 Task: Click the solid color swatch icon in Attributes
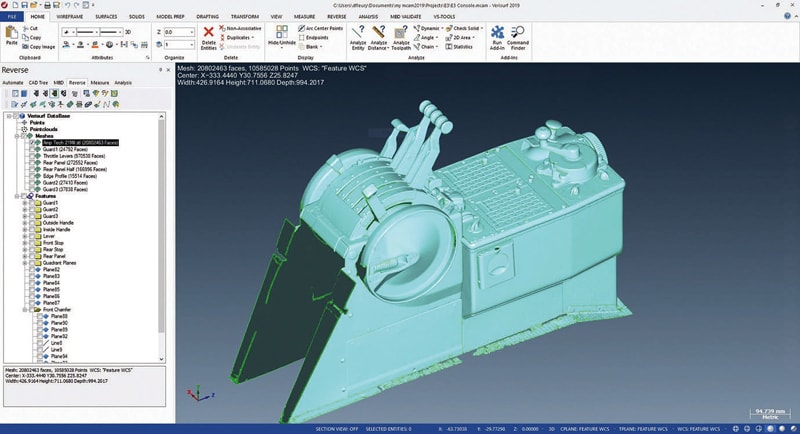[81, 45]
